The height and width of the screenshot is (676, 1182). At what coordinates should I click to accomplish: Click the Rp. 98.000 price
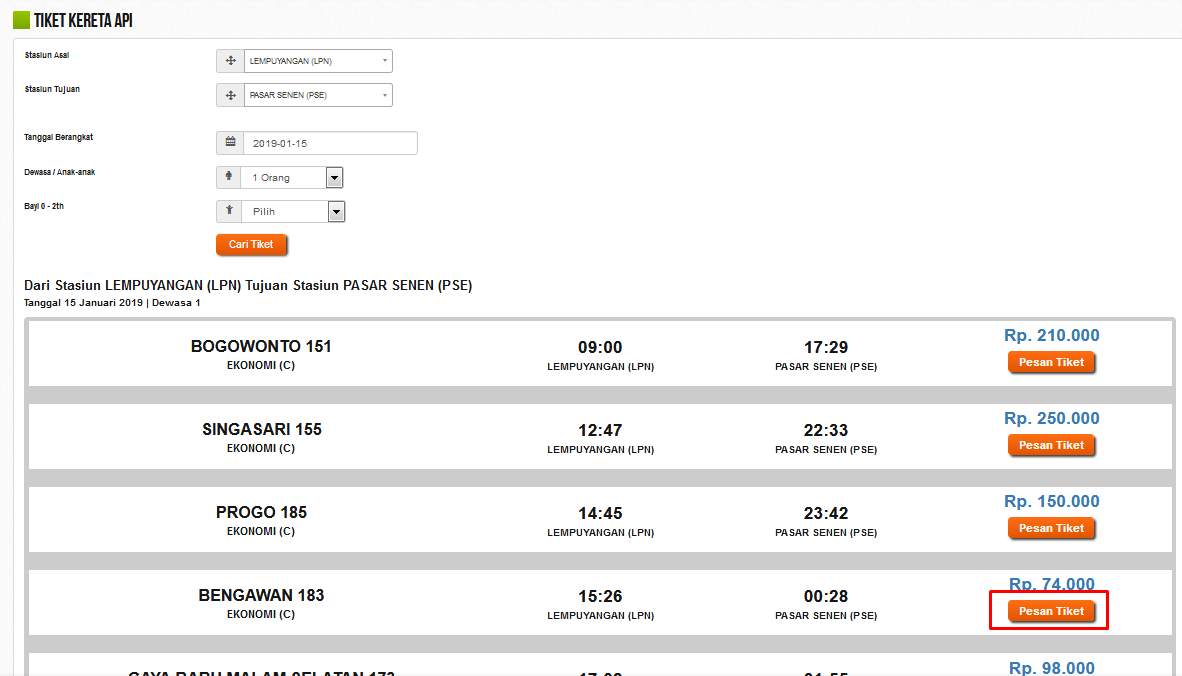[x=1052, y=668]
